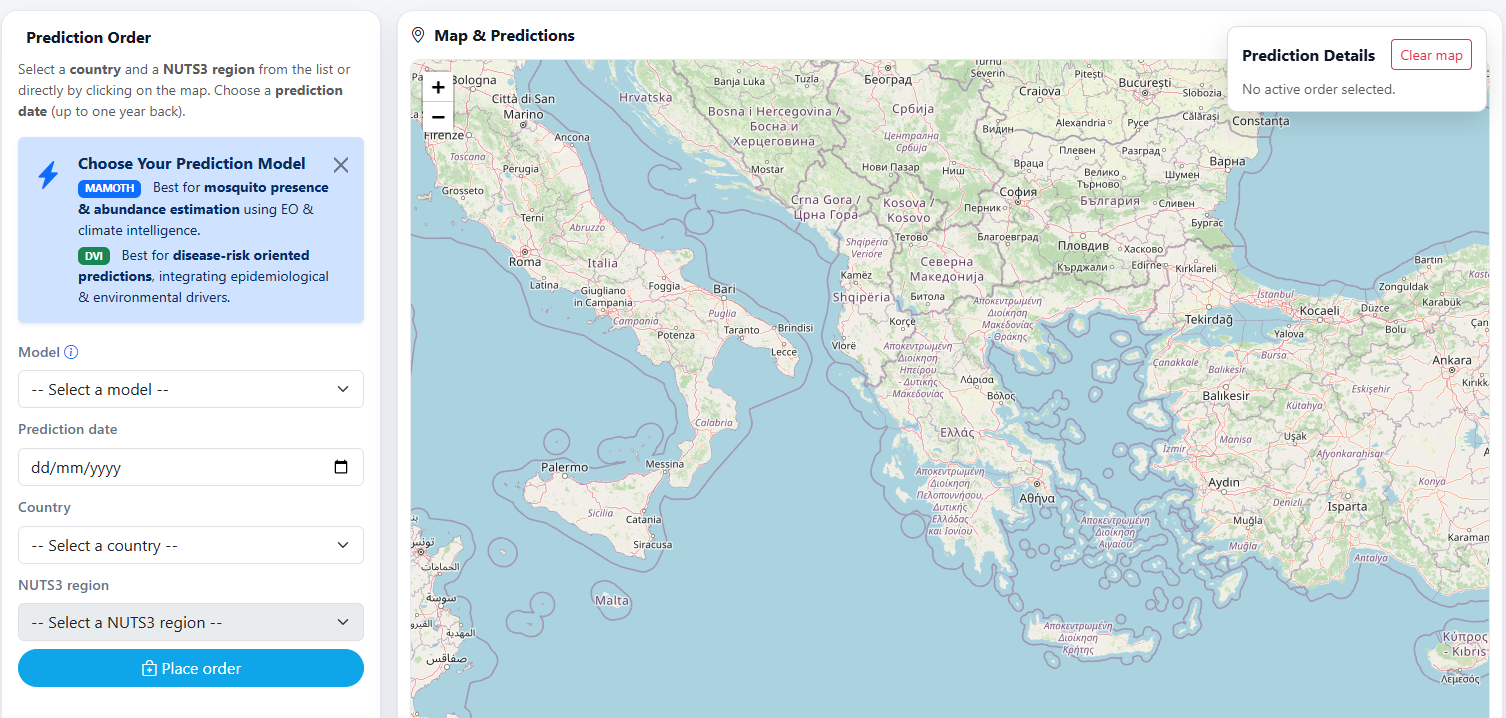Click the Prediction Details panel heading
This screenshot has height=718, width=1506.
(1308, 56)
